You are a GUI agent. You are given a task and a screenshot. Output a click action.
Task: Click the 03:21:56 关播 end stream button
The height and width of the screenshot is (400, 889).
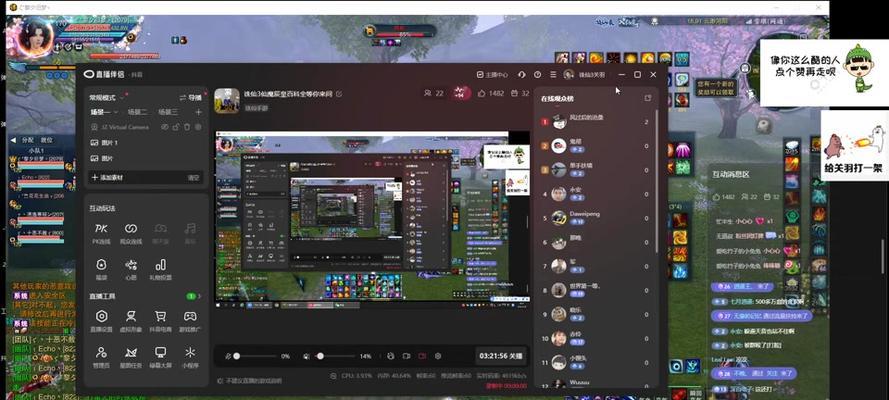pos(501,356)
